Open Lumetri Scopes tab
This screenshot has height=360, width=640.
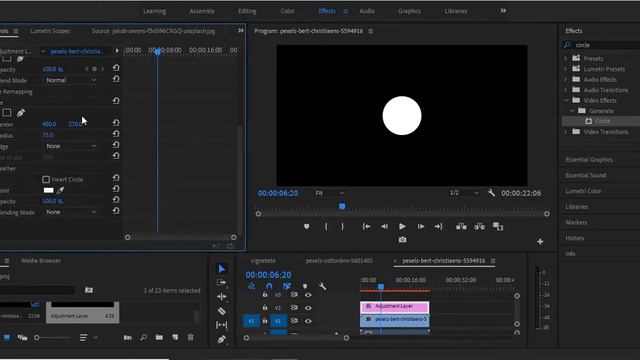50,31
